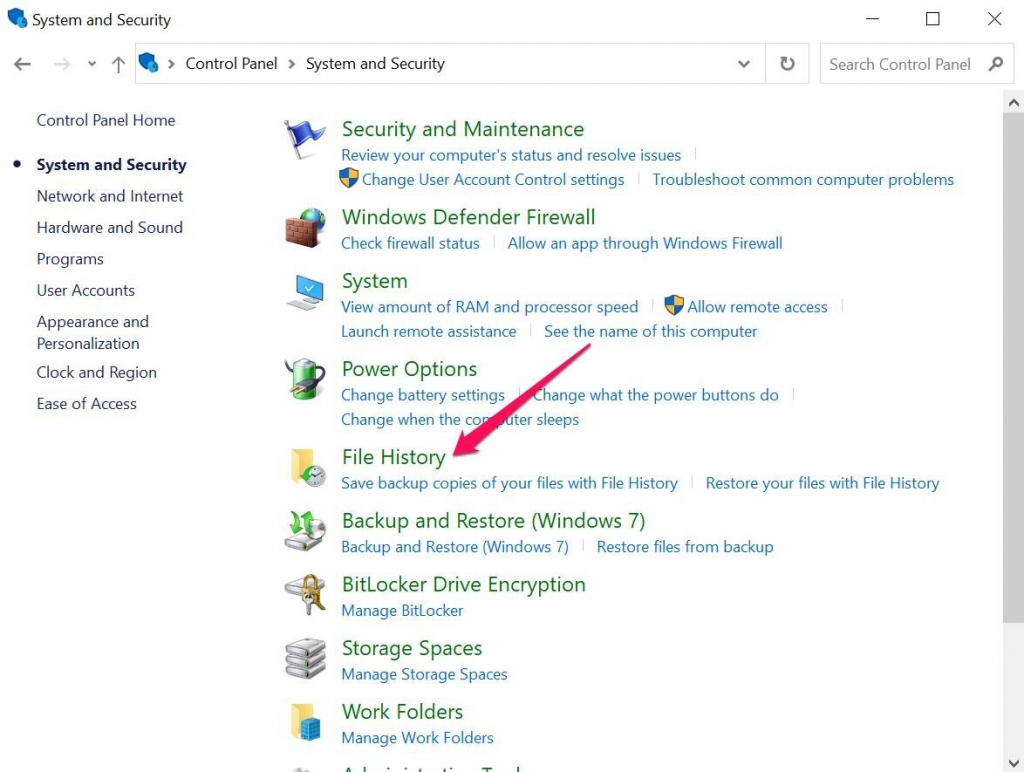Click the BitLocker Drive Encryption key icon
This screenshot has width=1024, height=772.
pyautogui.click(x=305, y=594)
